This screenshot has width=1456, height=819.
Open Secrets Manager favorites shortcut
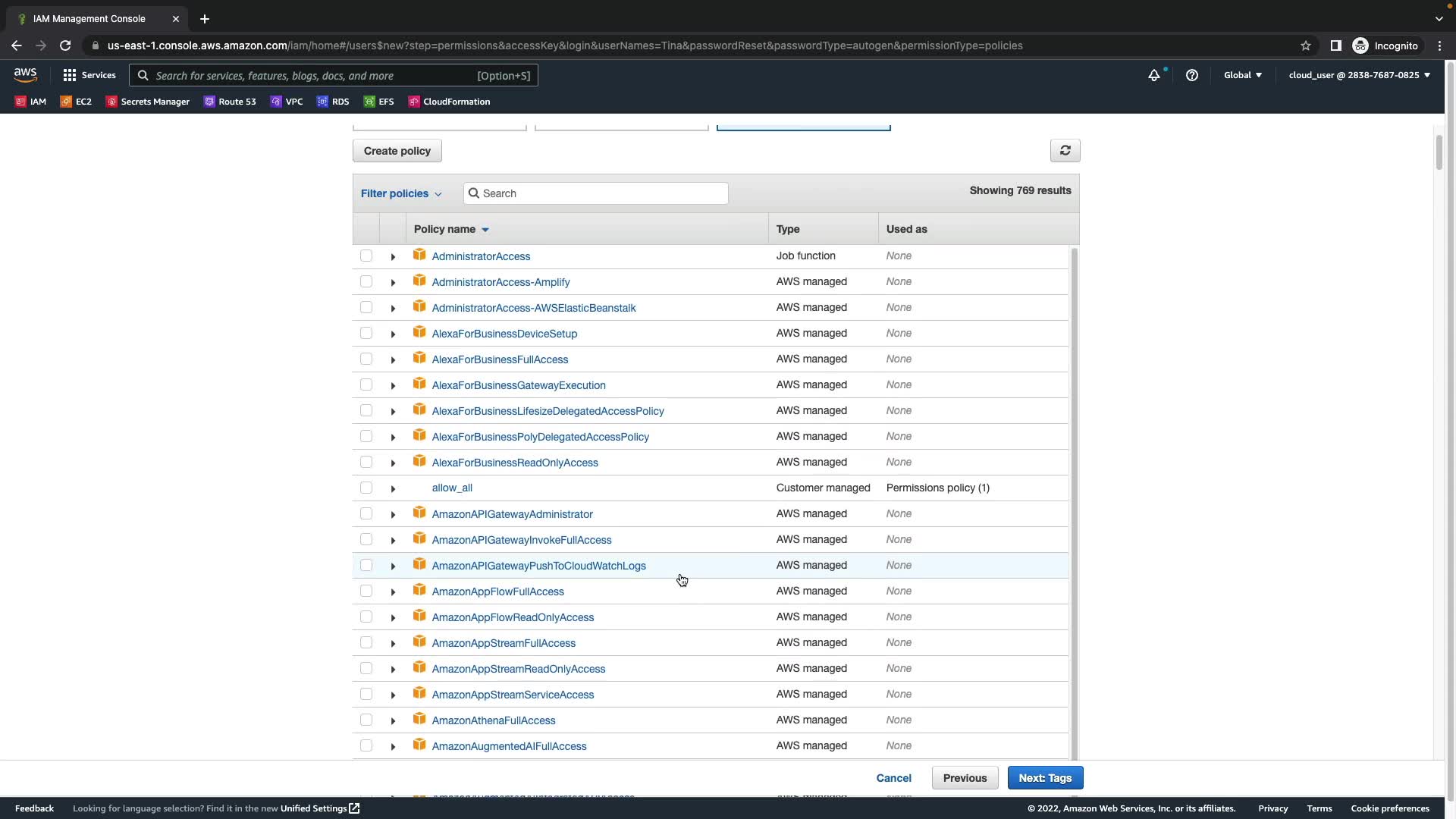click(x=148, y=102)
